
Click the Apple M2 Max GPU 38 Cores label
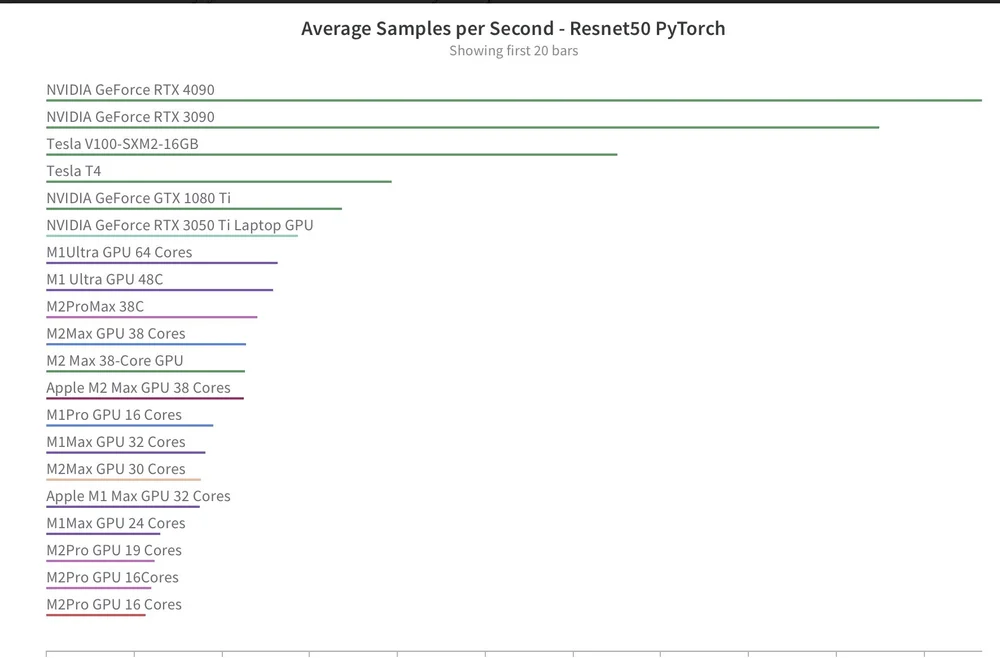[x=138, y=388]
